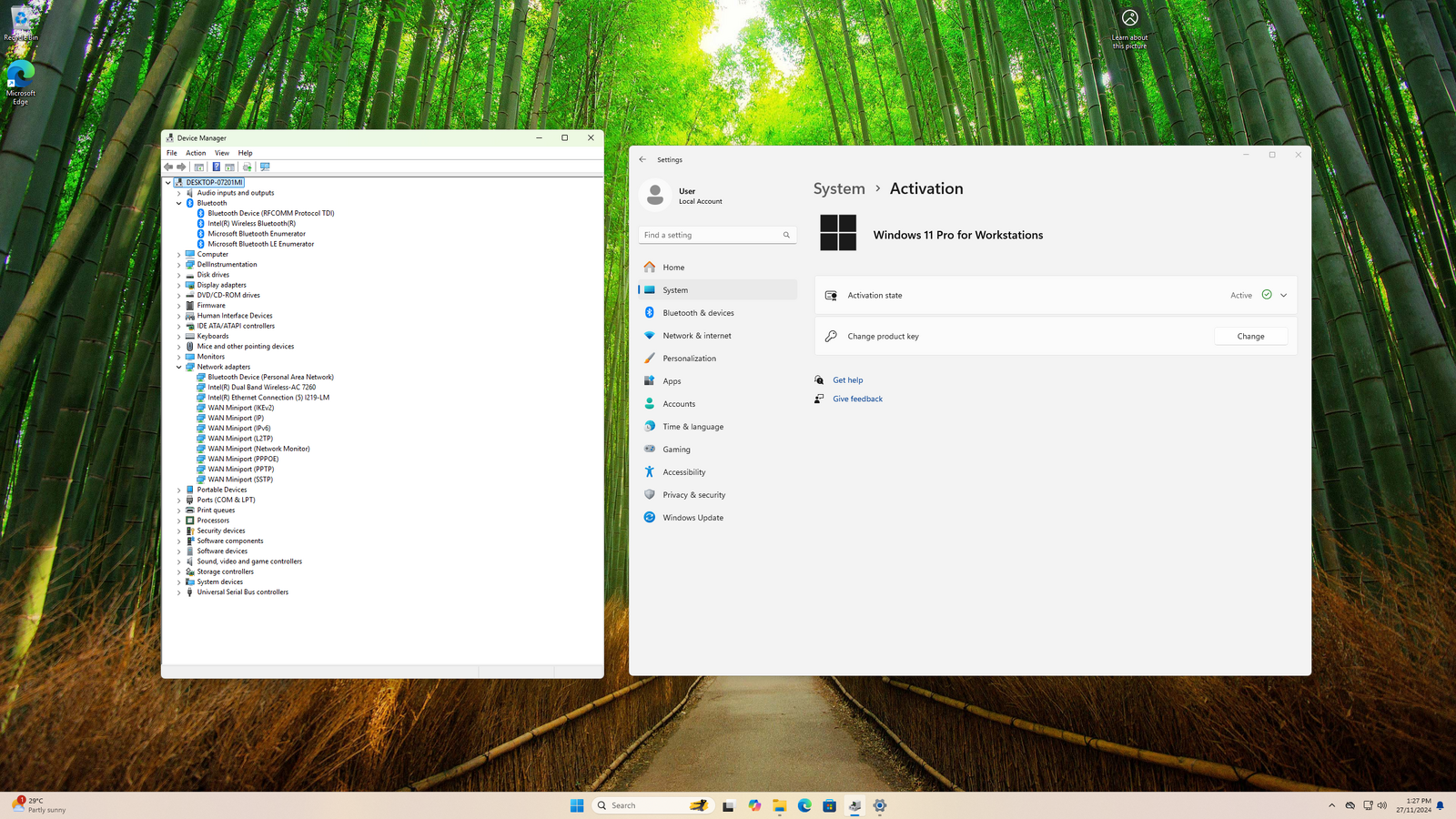Open Windows Update settings

[718, 518]
